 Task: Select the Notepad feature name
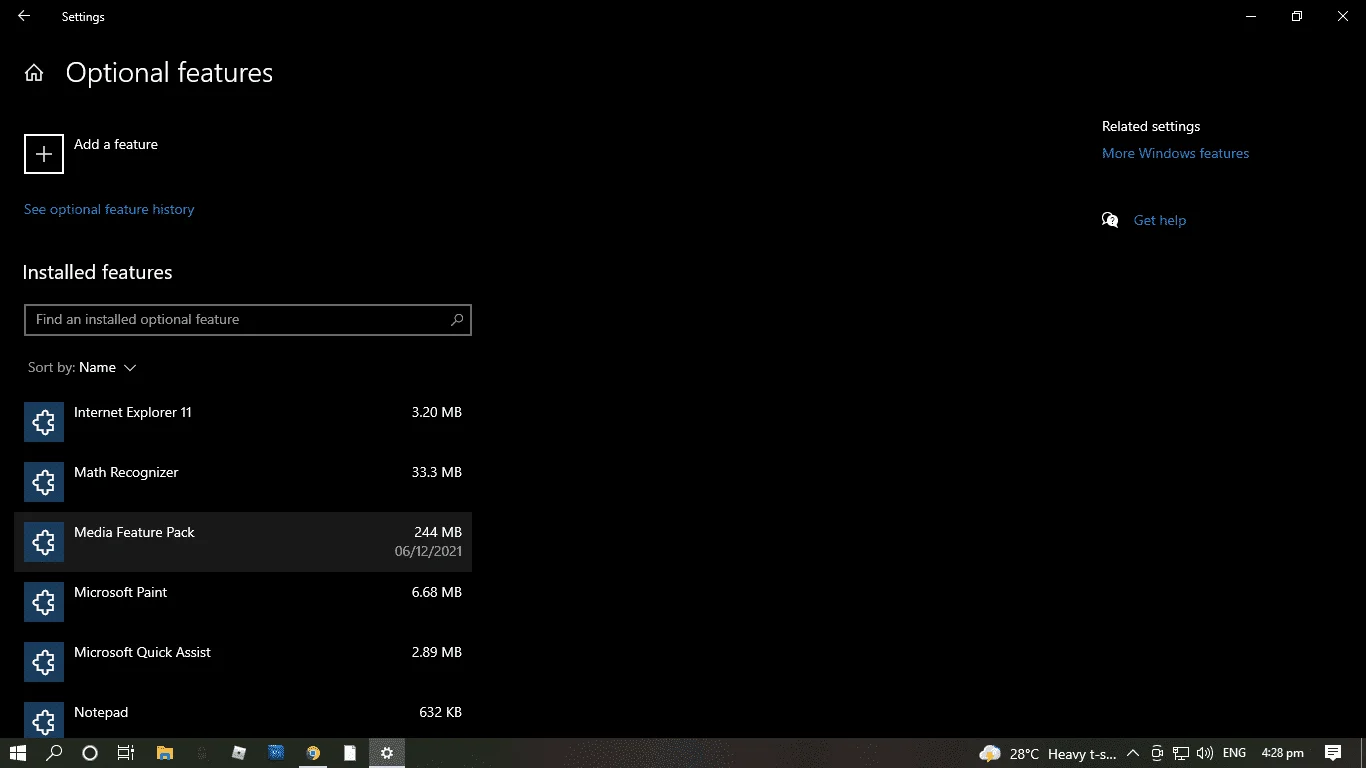[x=101, y=712]
